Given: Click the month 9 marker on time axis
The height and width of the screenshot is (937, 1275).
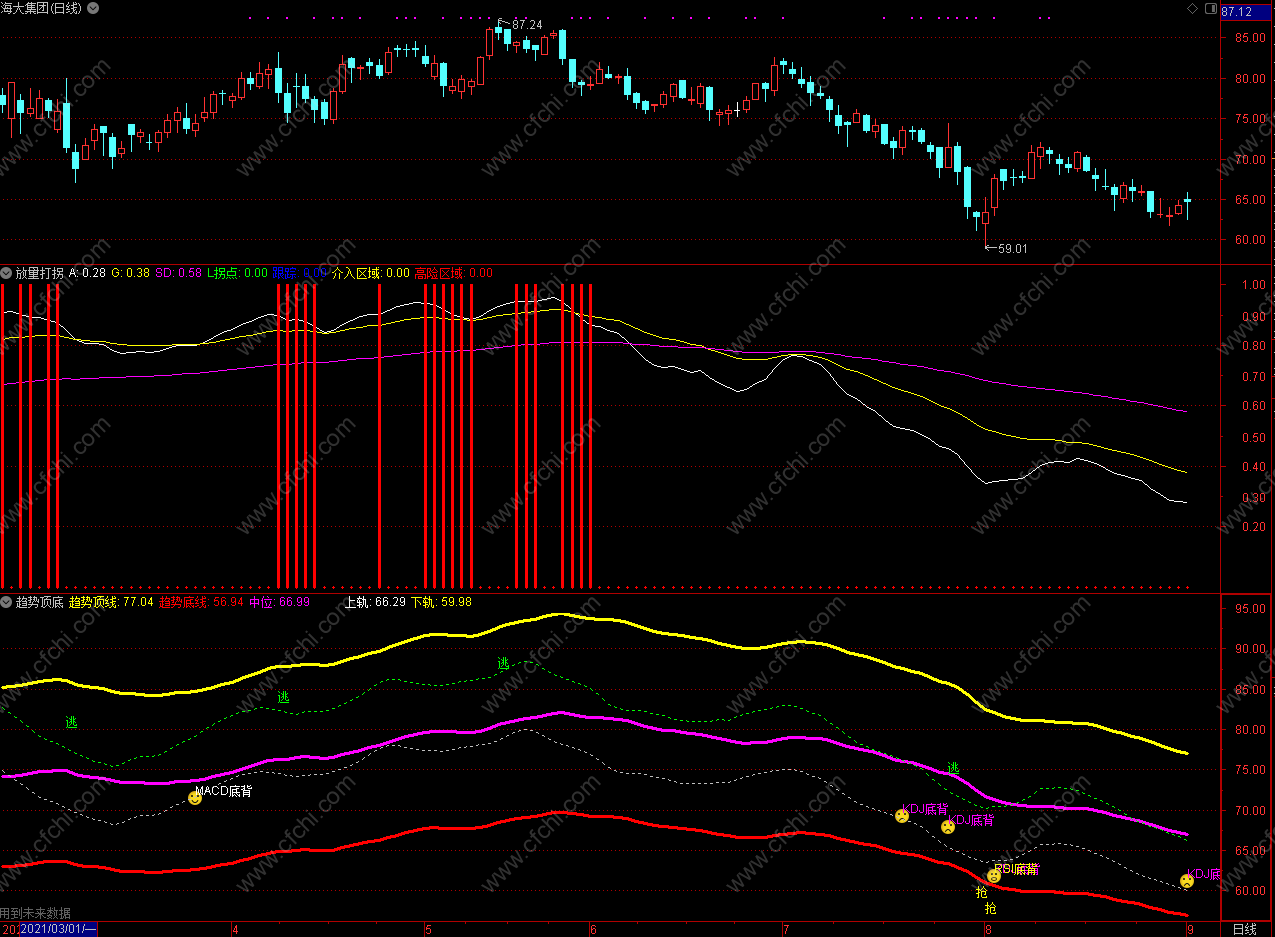Looking at the screenshot, I should coord(1192,929).
